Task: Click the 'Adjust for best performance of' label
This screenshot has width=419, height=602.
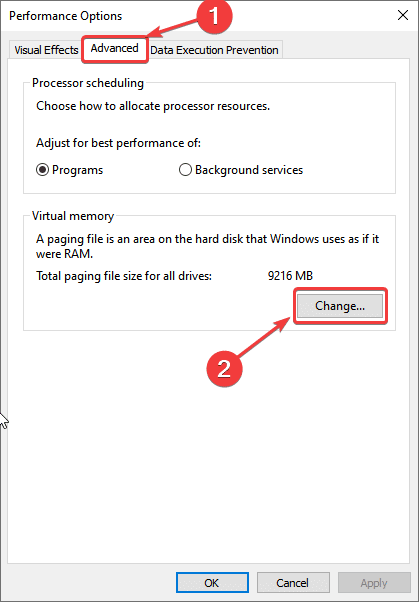Action: [x=118, y=143]
